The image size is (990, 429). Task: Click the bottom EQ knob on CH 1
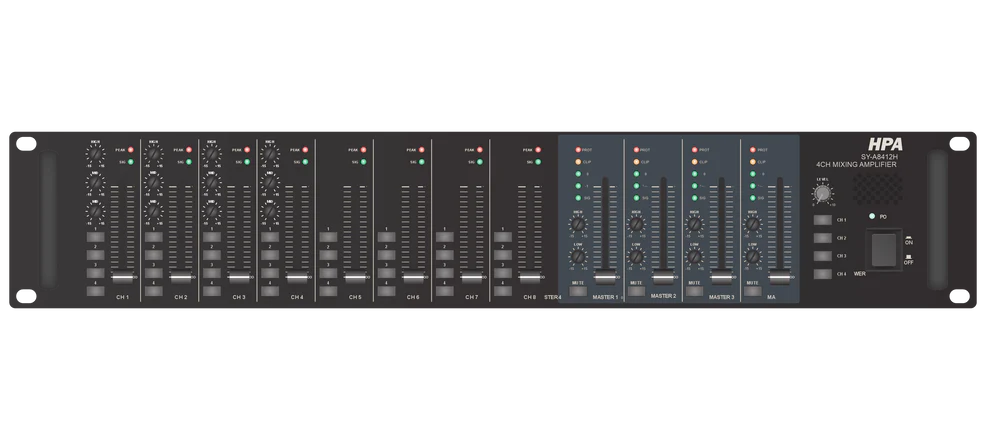coord(94,212)
